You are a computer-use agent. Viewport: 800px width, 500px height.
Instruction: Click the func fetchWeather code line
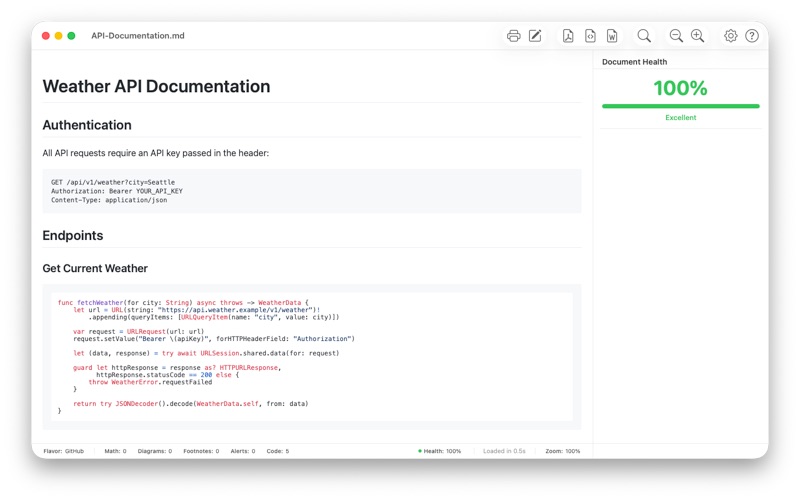(x=183, y=303)
